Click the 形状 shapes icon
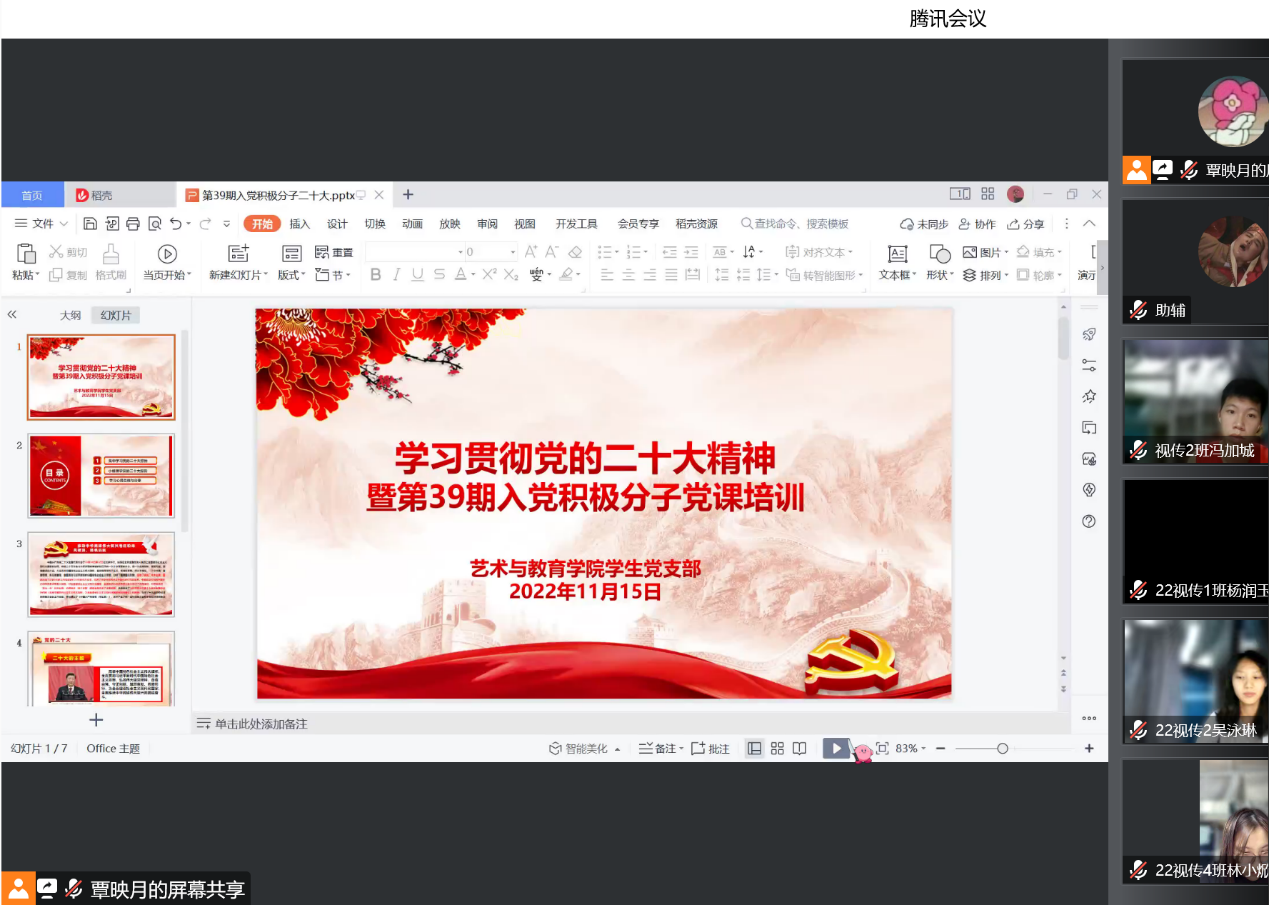Viewport: 1269px width, 905px height. 939,254
